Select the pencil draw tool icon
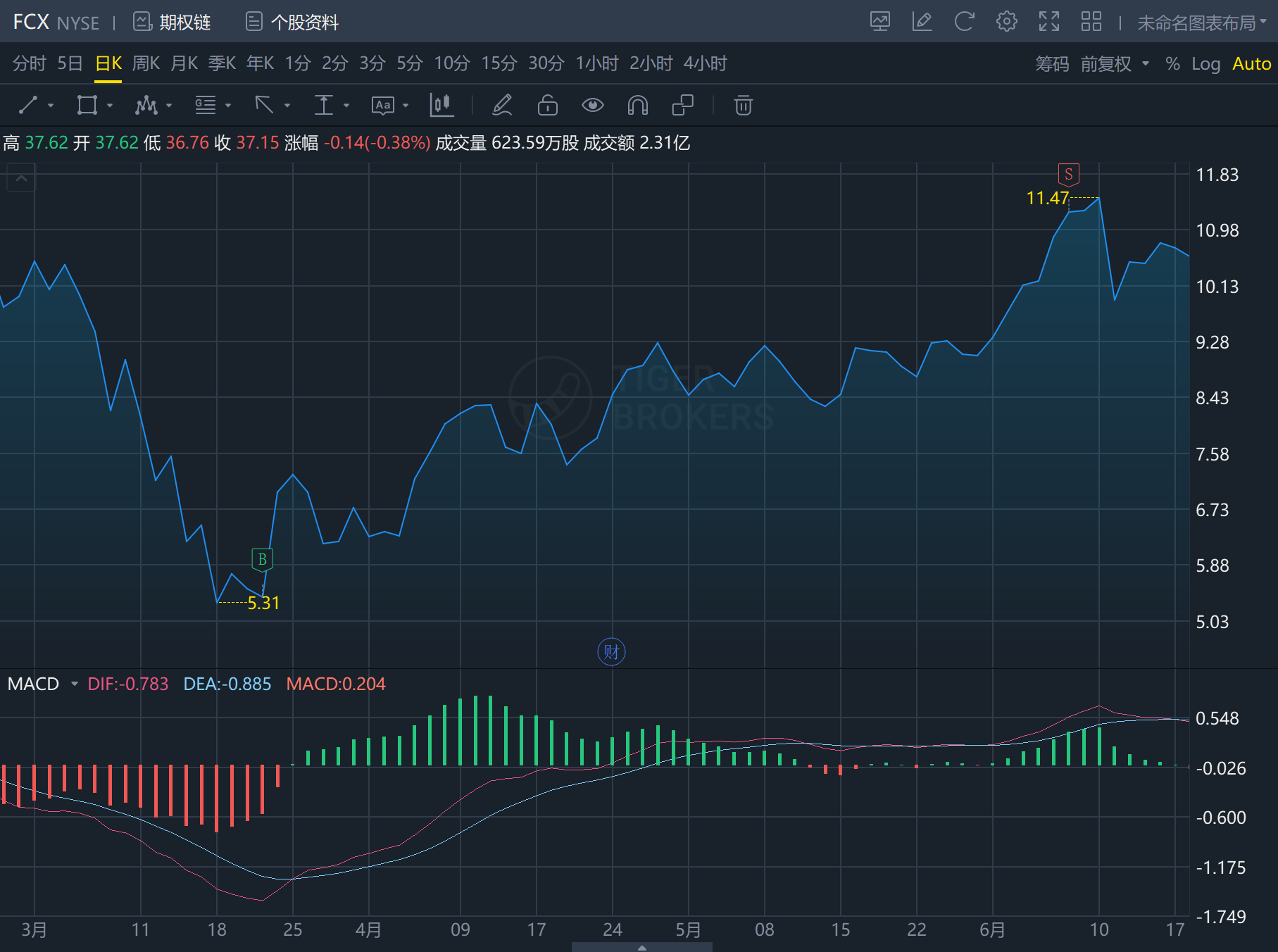1278x952 pixels. (502, 106)
